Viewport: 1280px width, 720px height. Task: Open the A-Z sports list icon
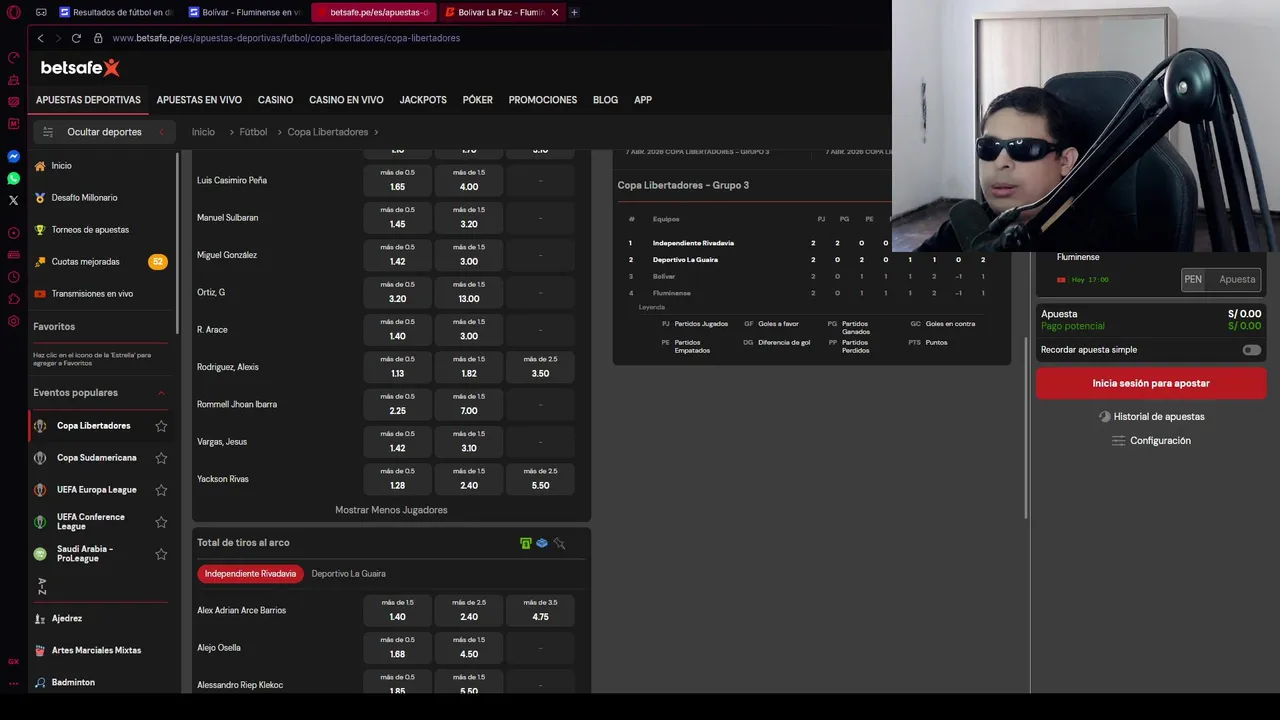coord(42,586)
